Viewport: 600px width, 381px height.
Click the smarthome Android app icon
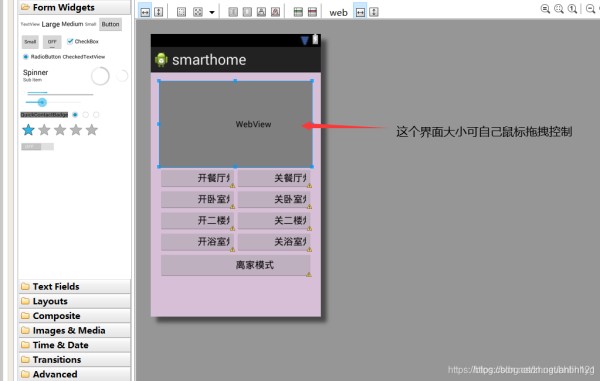point(161,60)
